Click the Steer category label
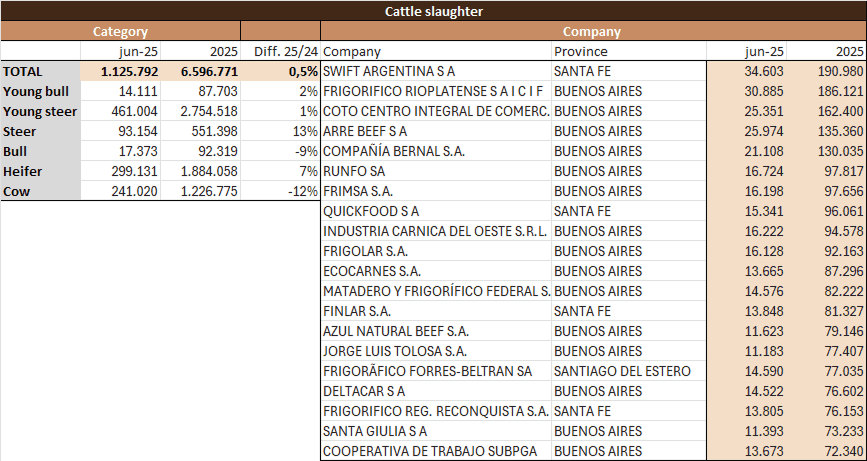This screenshot has height=461, width=867. 40,131
